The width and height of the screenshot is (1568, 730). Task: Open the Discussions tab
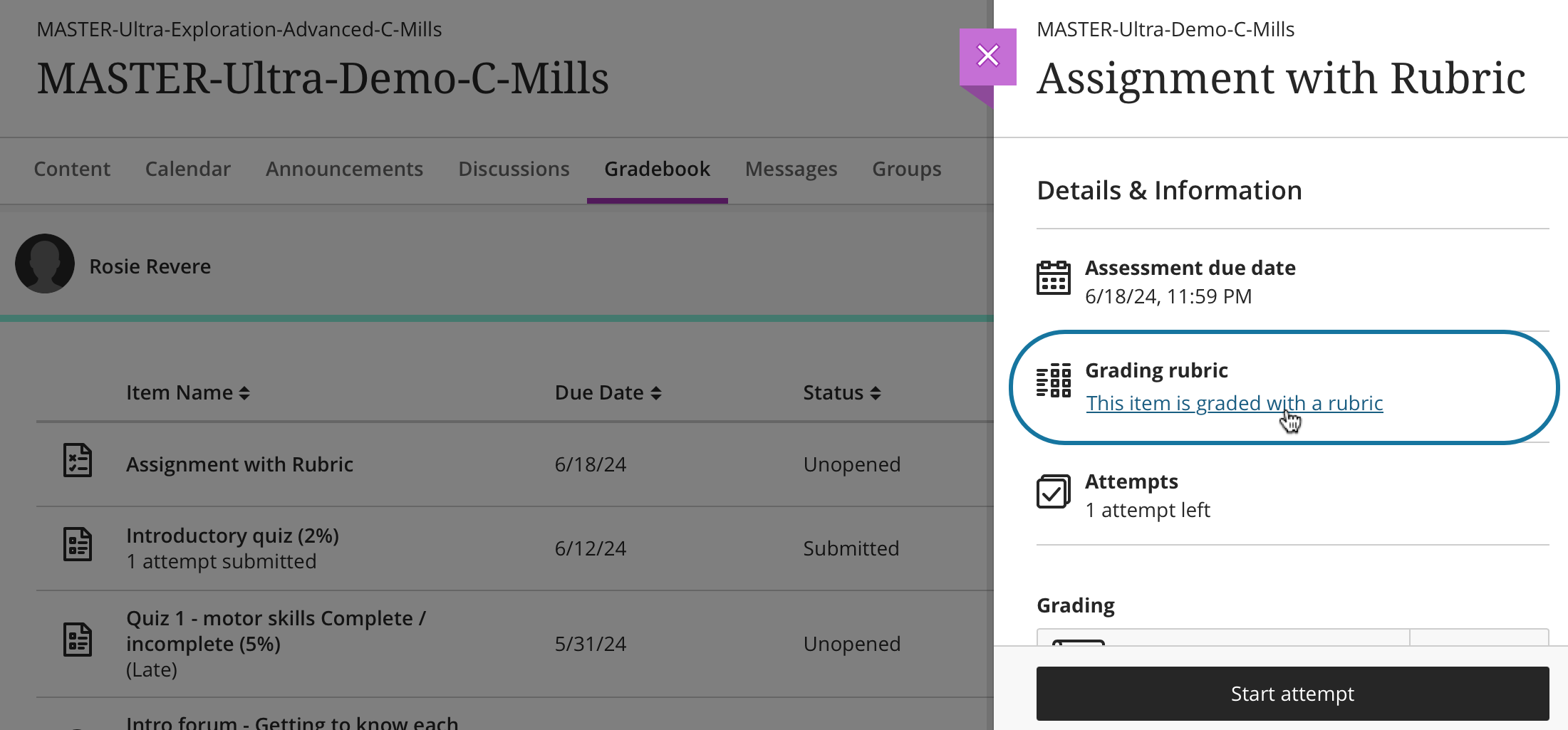coord(514,169)
